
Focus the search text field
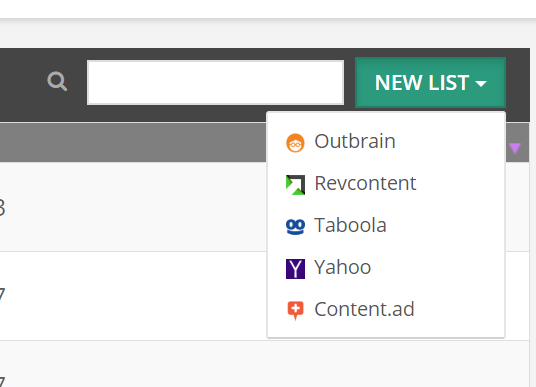(x=215, y=82)
